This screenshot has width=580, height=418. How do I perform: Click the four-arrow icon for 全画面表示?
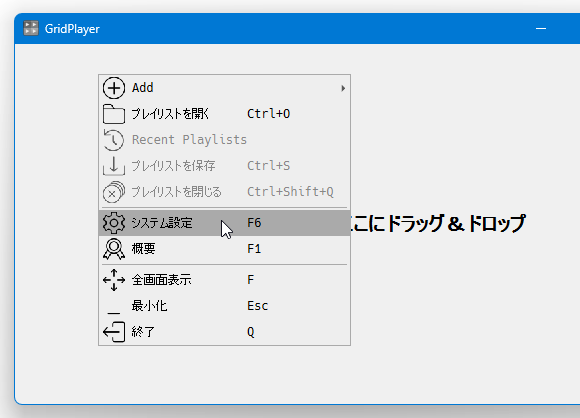[x=114, y=280]
